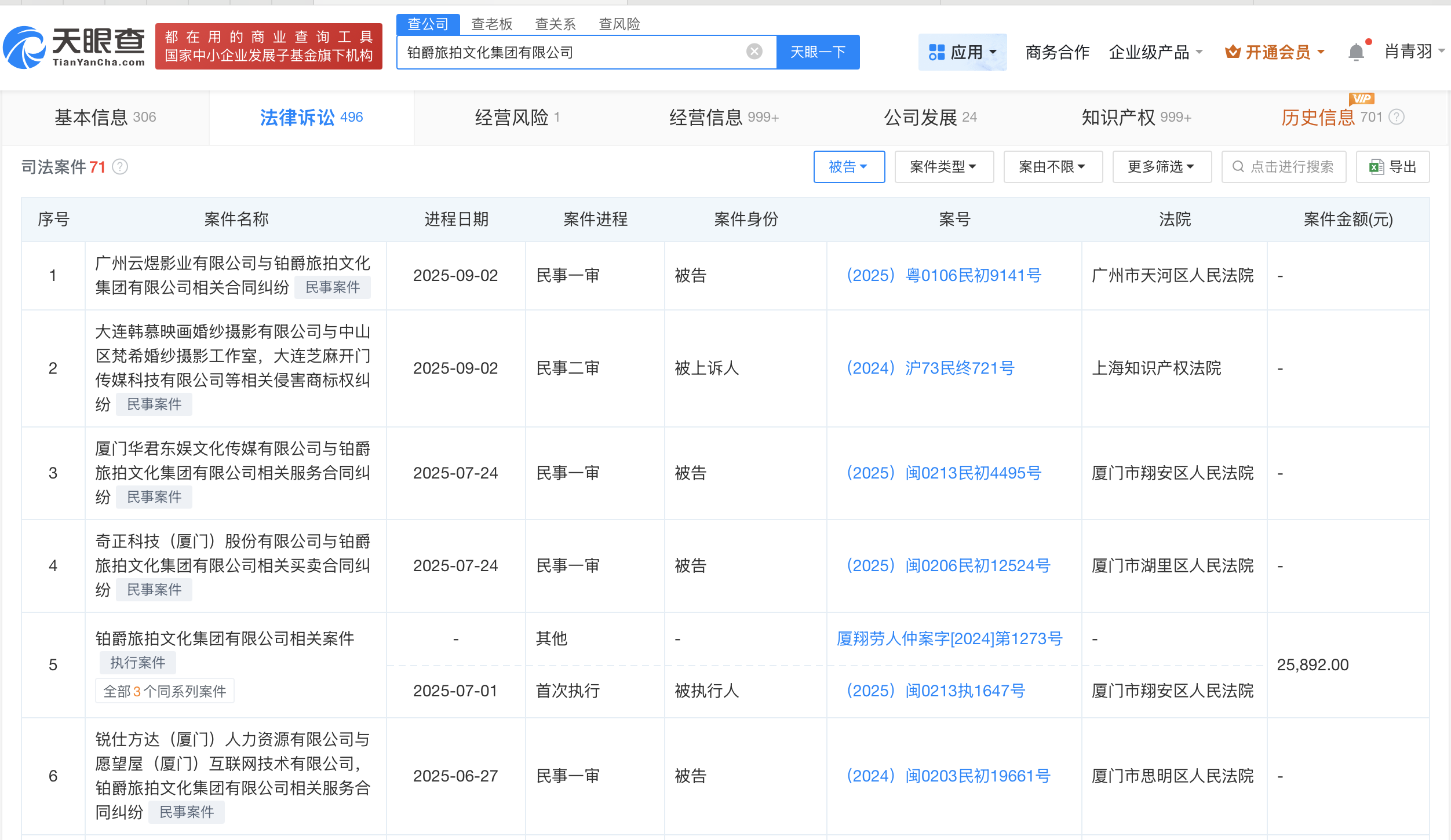The width and height of the screenshot is (1451, 840).
Task: Click the 点击进行搜索 case search field
Action: [x=1284, y=167]
